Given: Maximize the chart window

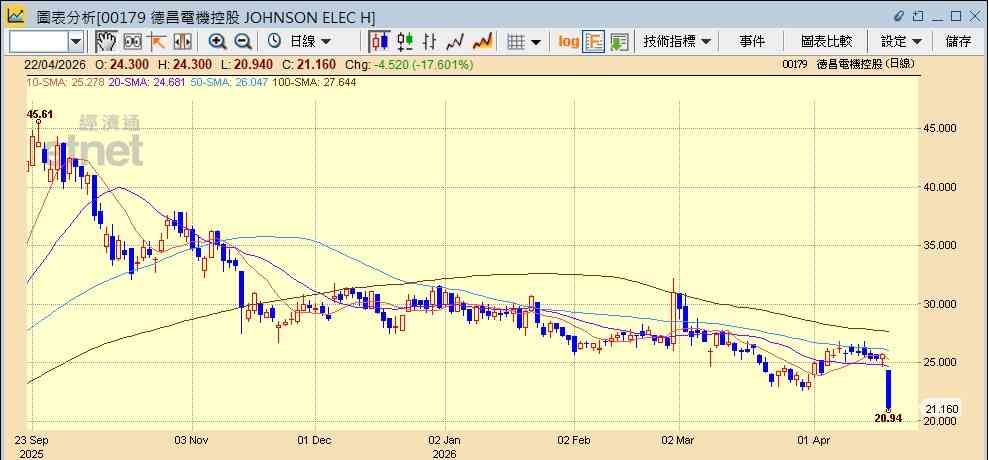Looking at the screenshot, I should tap(956, 16).
